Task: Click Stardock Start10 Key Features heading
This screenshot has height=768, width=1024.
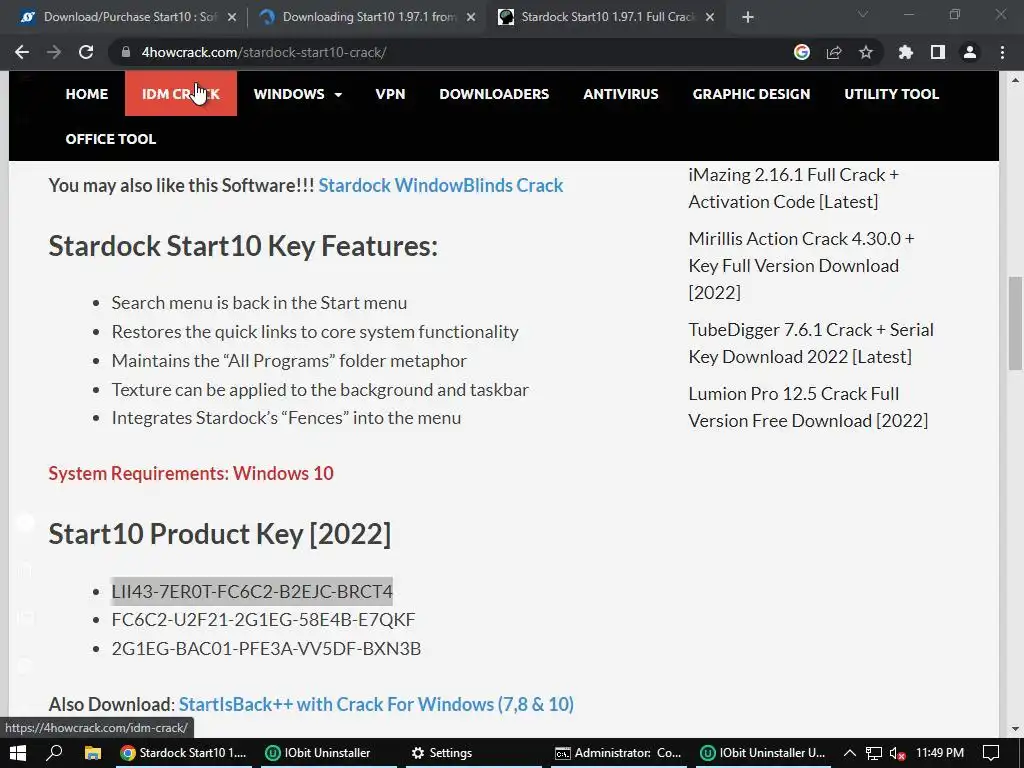Action: pyautogui.click(x=243, y=246)
